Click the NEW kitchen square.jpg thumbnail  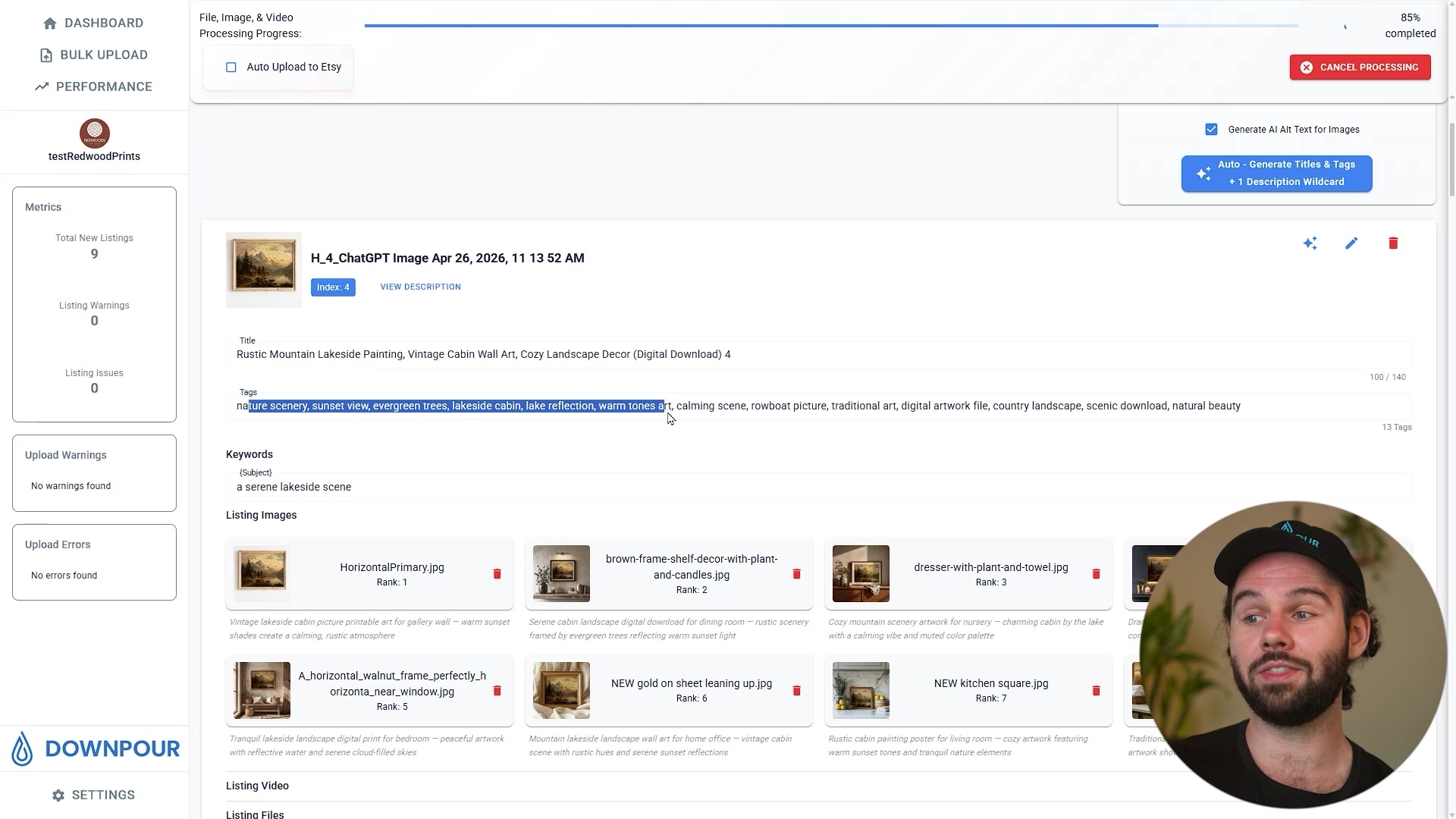861,690
